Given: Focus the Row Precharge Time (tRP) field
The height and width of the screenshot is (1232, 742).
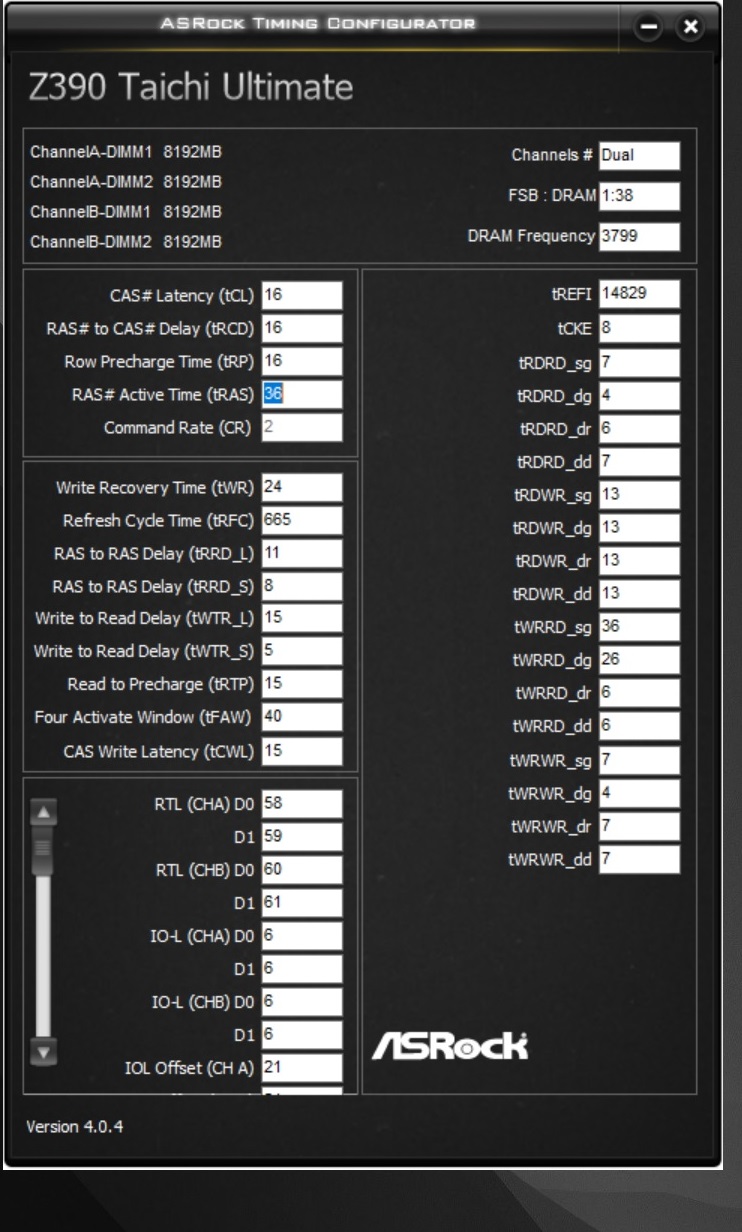Looking at the screenshot, I should point(302,362).
